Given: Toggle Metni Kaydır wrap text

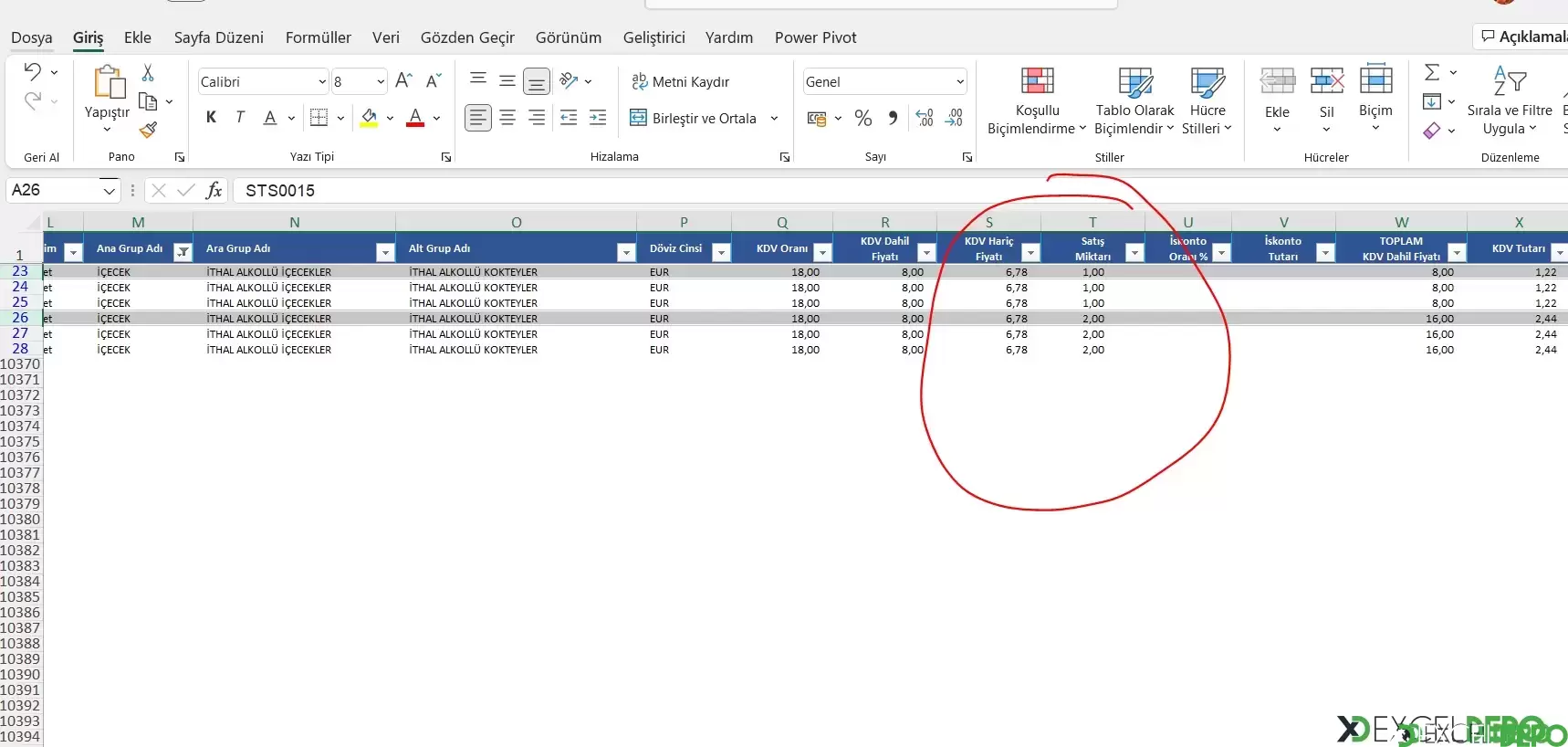Looking at the screenshot, I should 681,81.
